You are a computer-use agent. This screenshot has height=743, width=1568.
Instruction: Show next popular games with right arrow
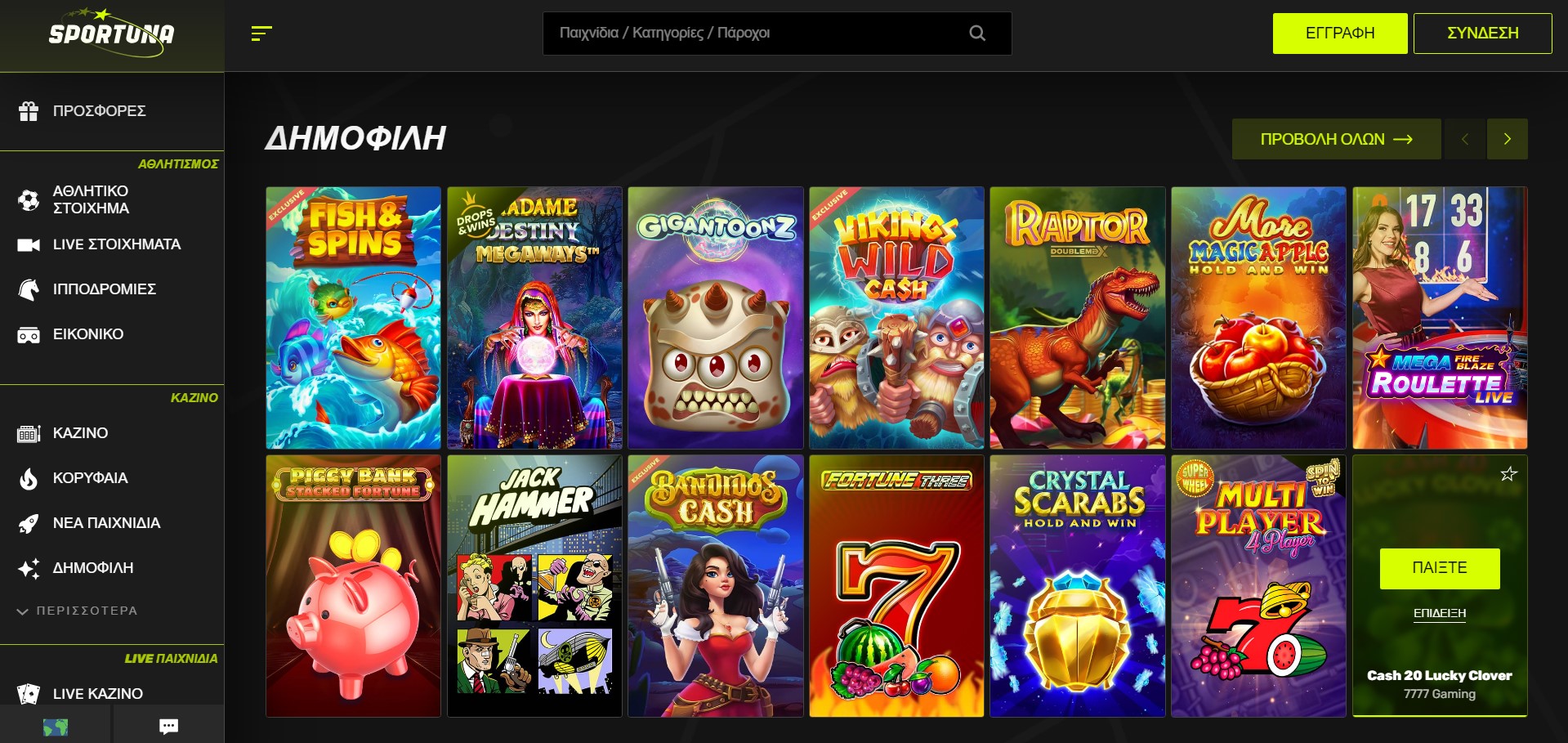click(1508, 139)
